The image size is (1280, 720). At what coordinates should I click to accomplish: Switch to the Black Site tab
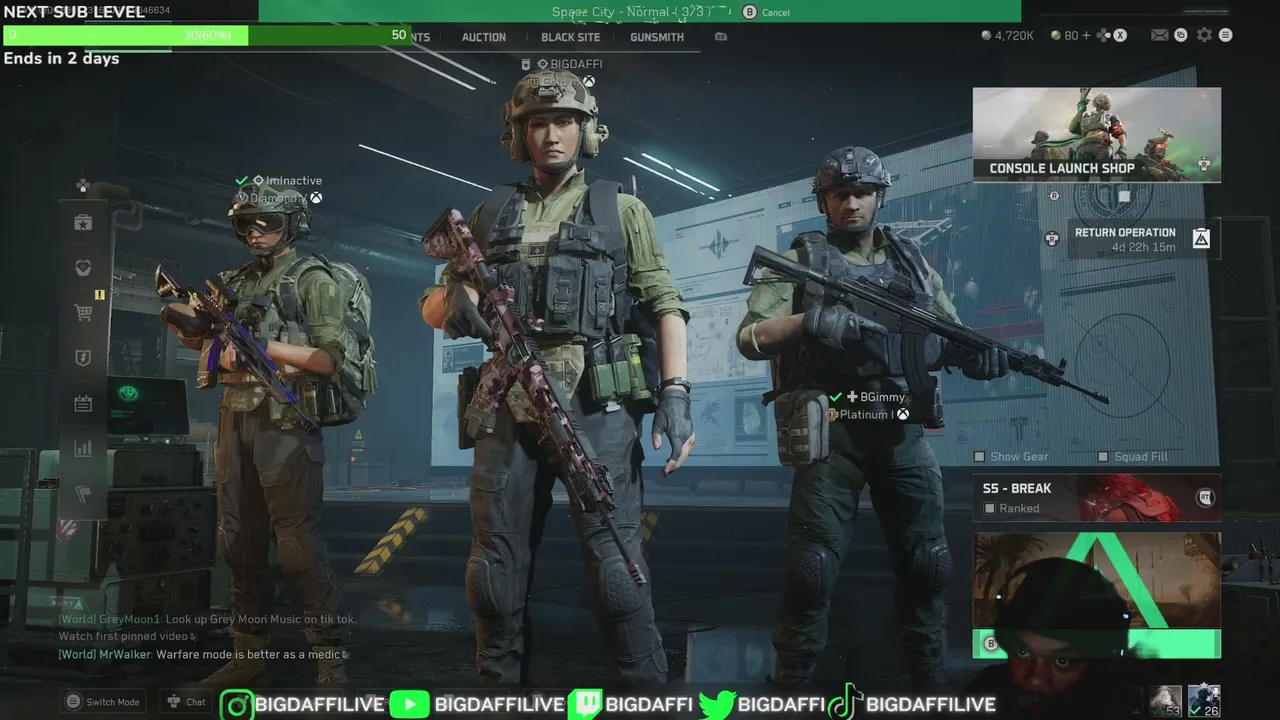click(571, 37)
